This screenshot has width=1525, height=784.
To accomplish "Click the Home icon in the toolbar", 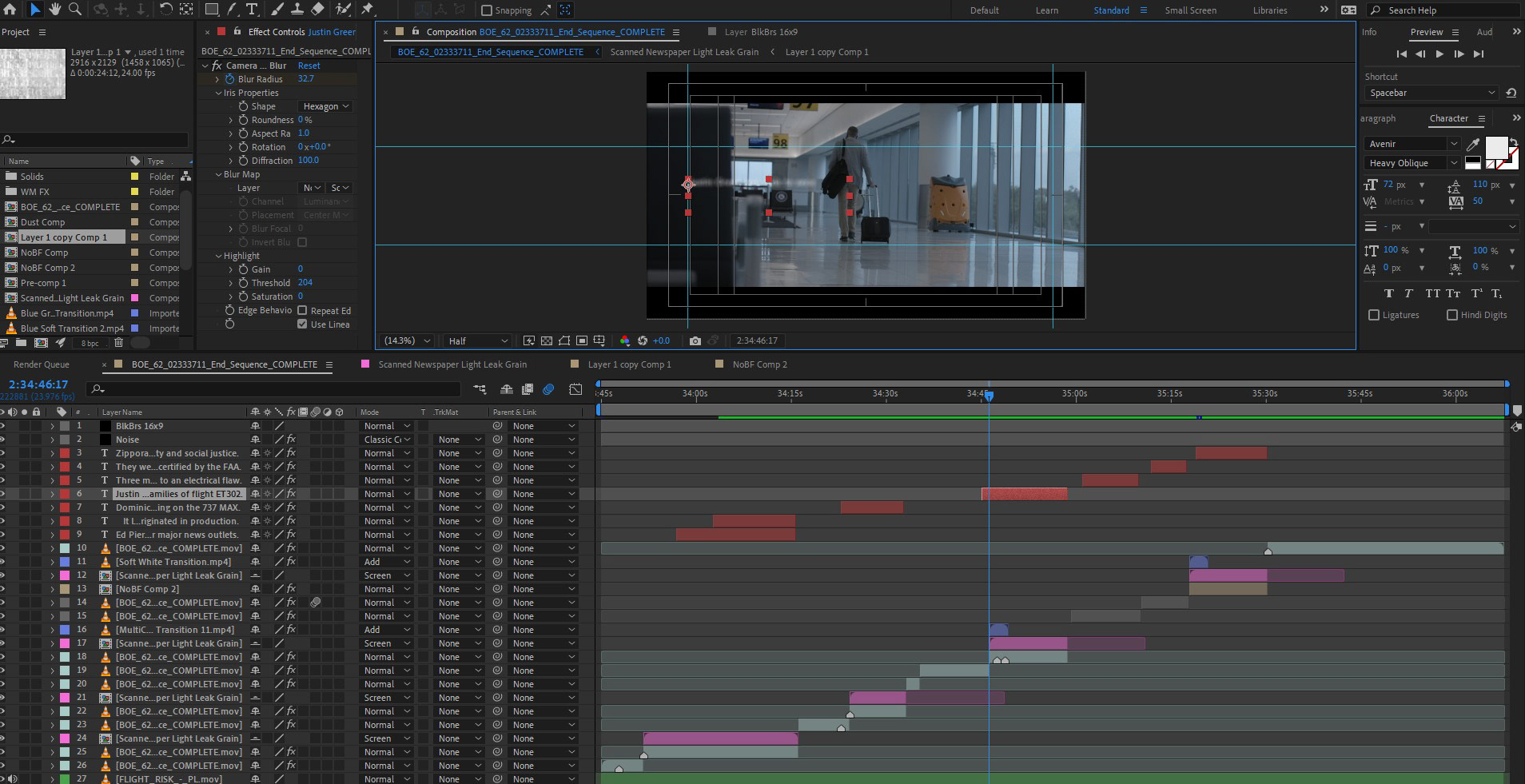I will [x=10, y=10].
